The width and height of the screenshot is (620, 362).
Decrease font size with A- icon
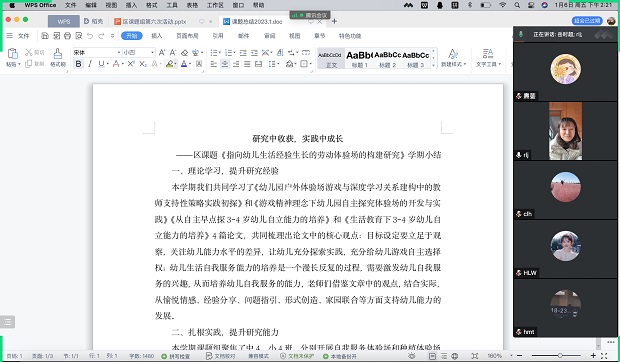173,52
